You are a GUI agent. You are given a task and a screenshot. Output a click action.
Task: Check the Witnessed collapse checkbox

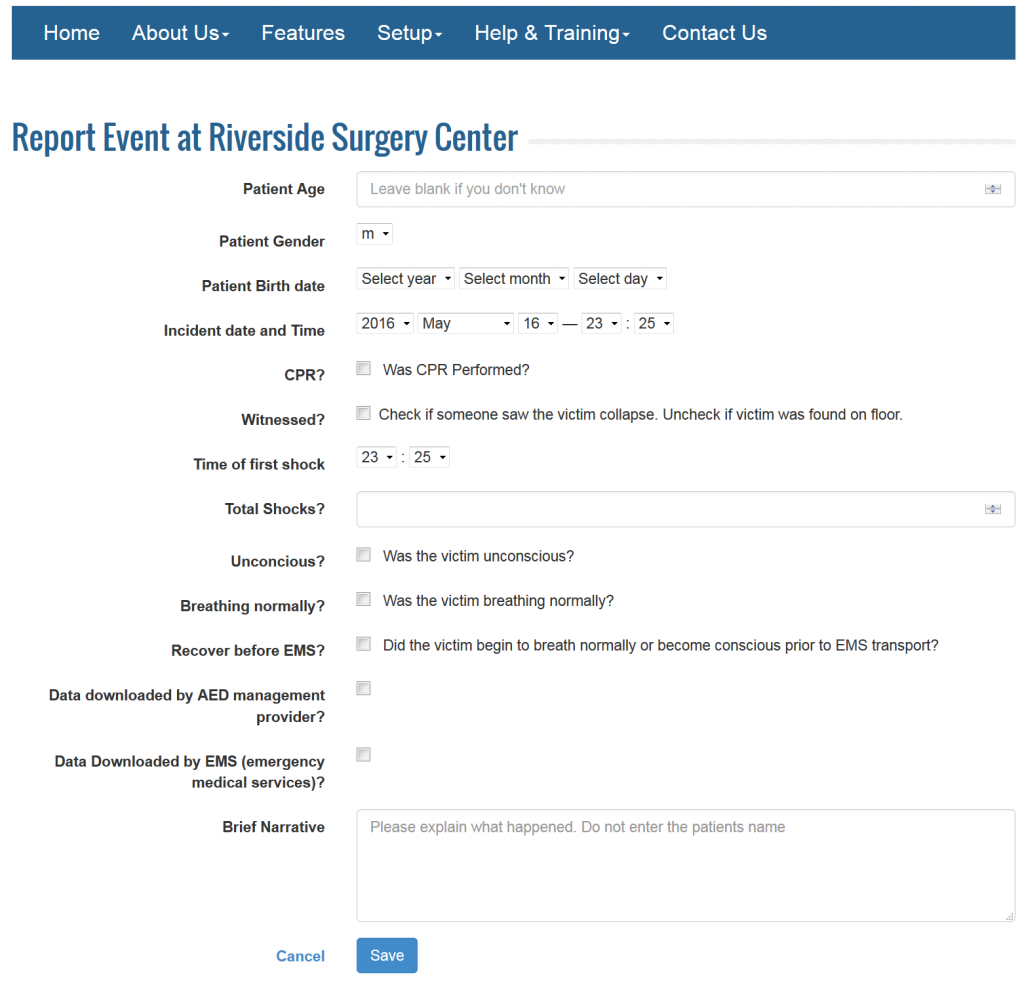363,412
